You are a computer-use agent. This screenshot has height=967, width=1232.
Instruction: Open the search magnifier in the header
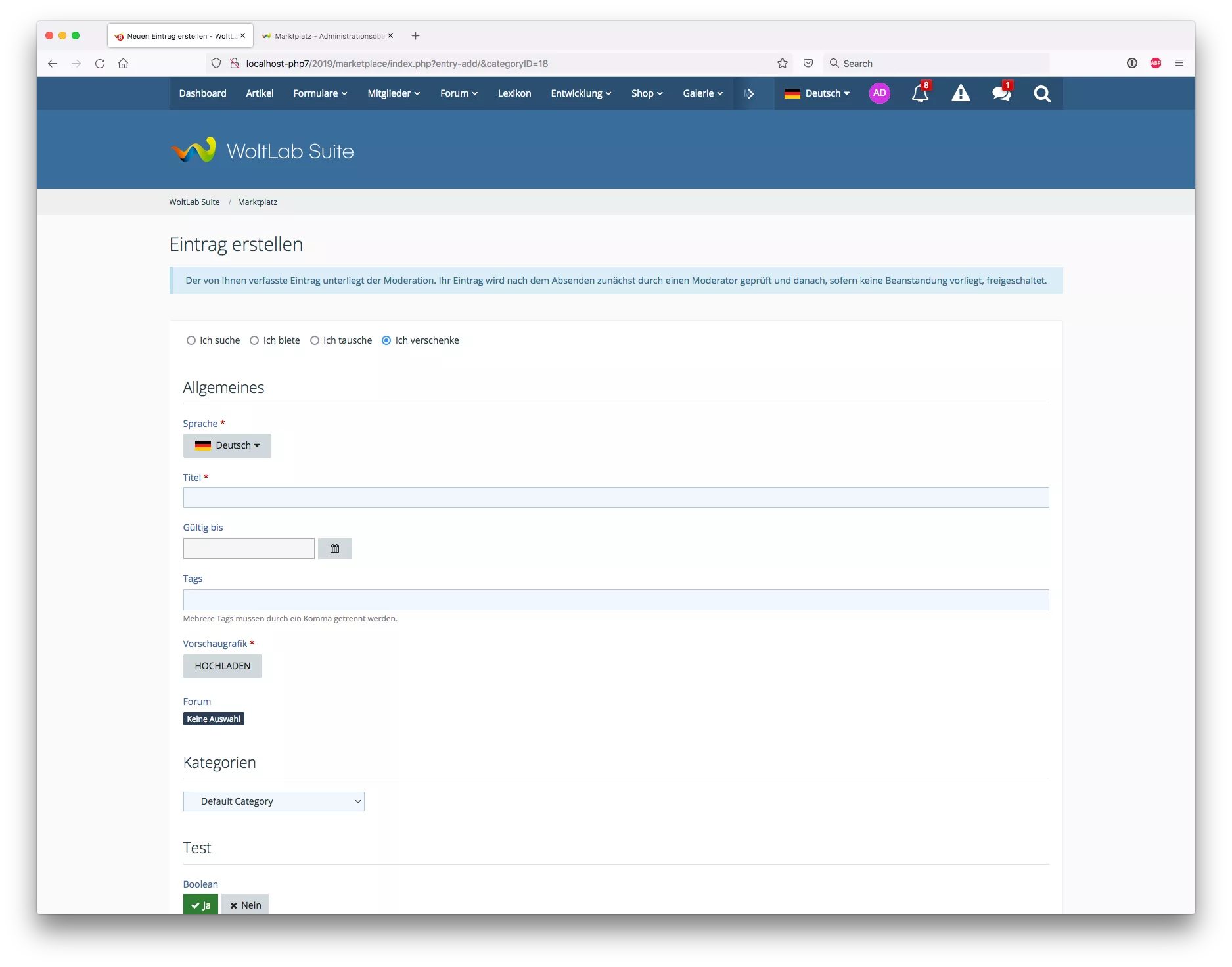coord(1041,94)
